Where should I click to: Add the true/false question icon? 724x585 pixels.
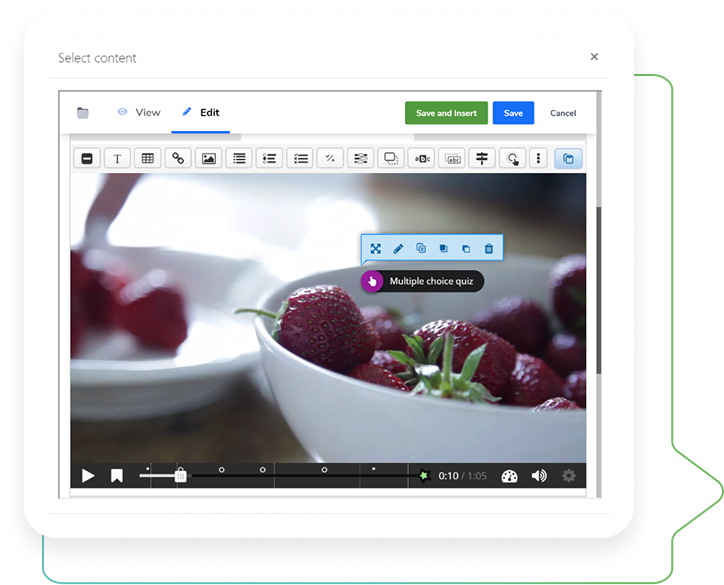(x=330, y=158)
